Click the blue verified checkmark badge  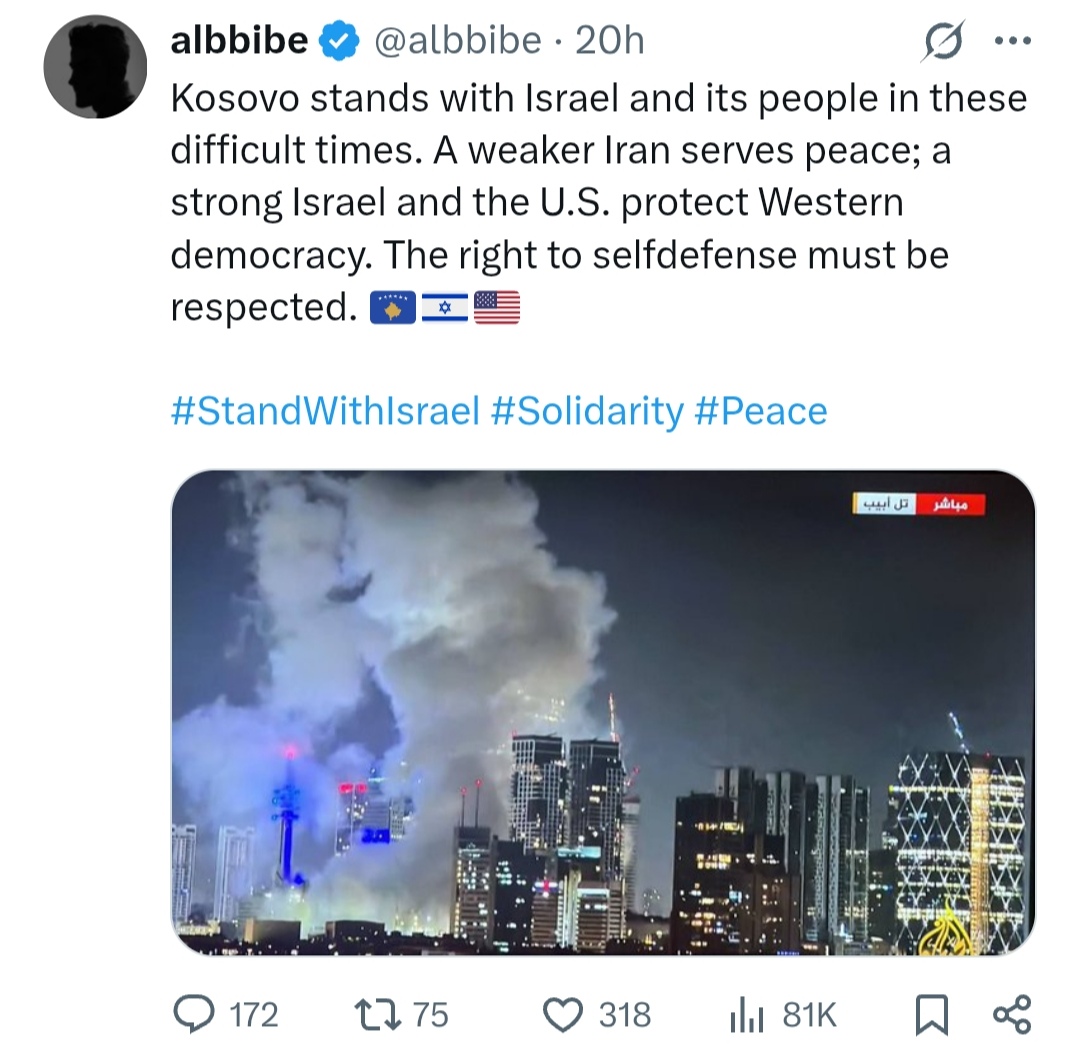(338, 41)
